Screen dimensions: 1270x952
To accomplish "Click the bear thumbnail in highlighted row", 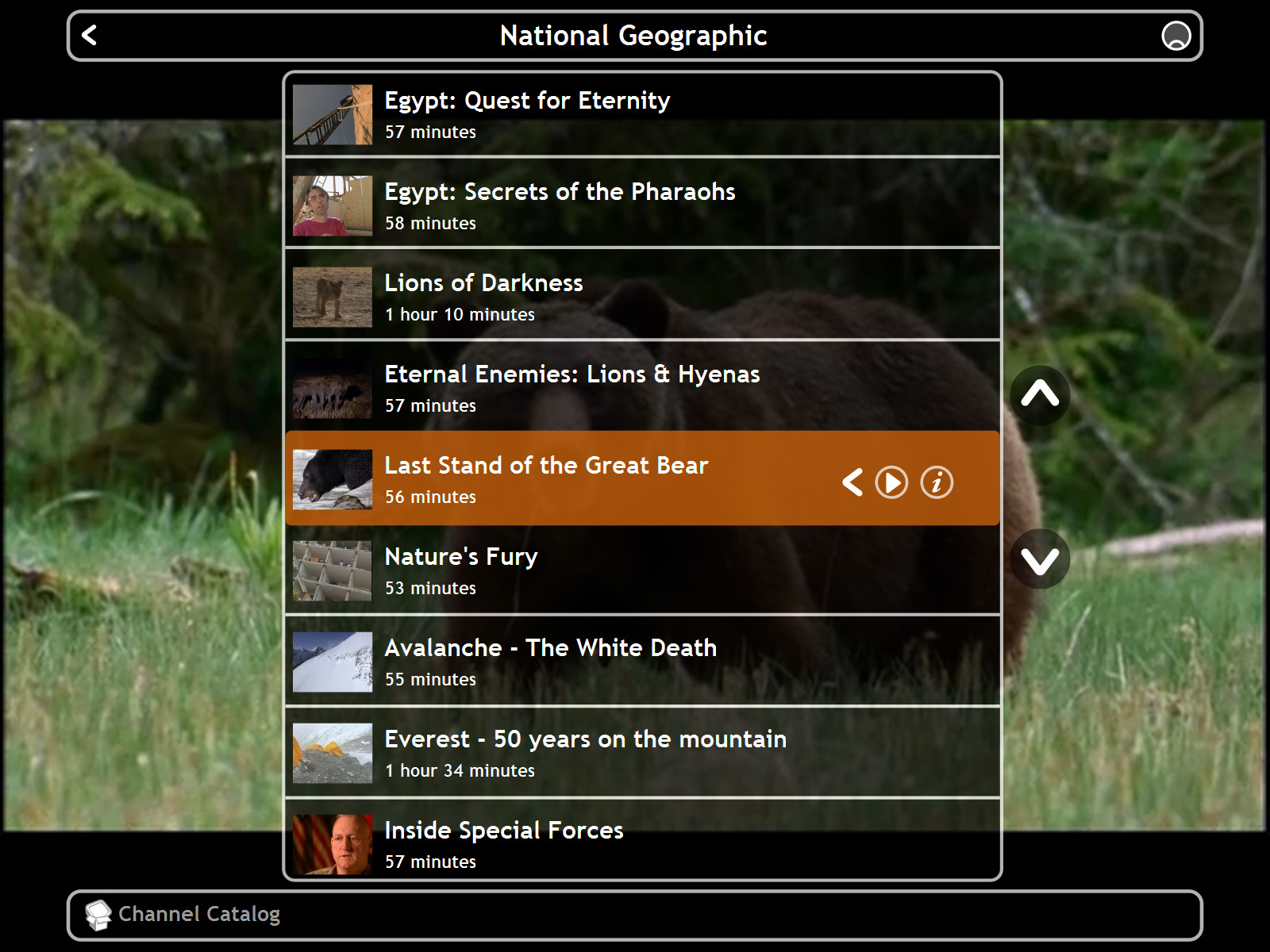I will click(333, 480).
